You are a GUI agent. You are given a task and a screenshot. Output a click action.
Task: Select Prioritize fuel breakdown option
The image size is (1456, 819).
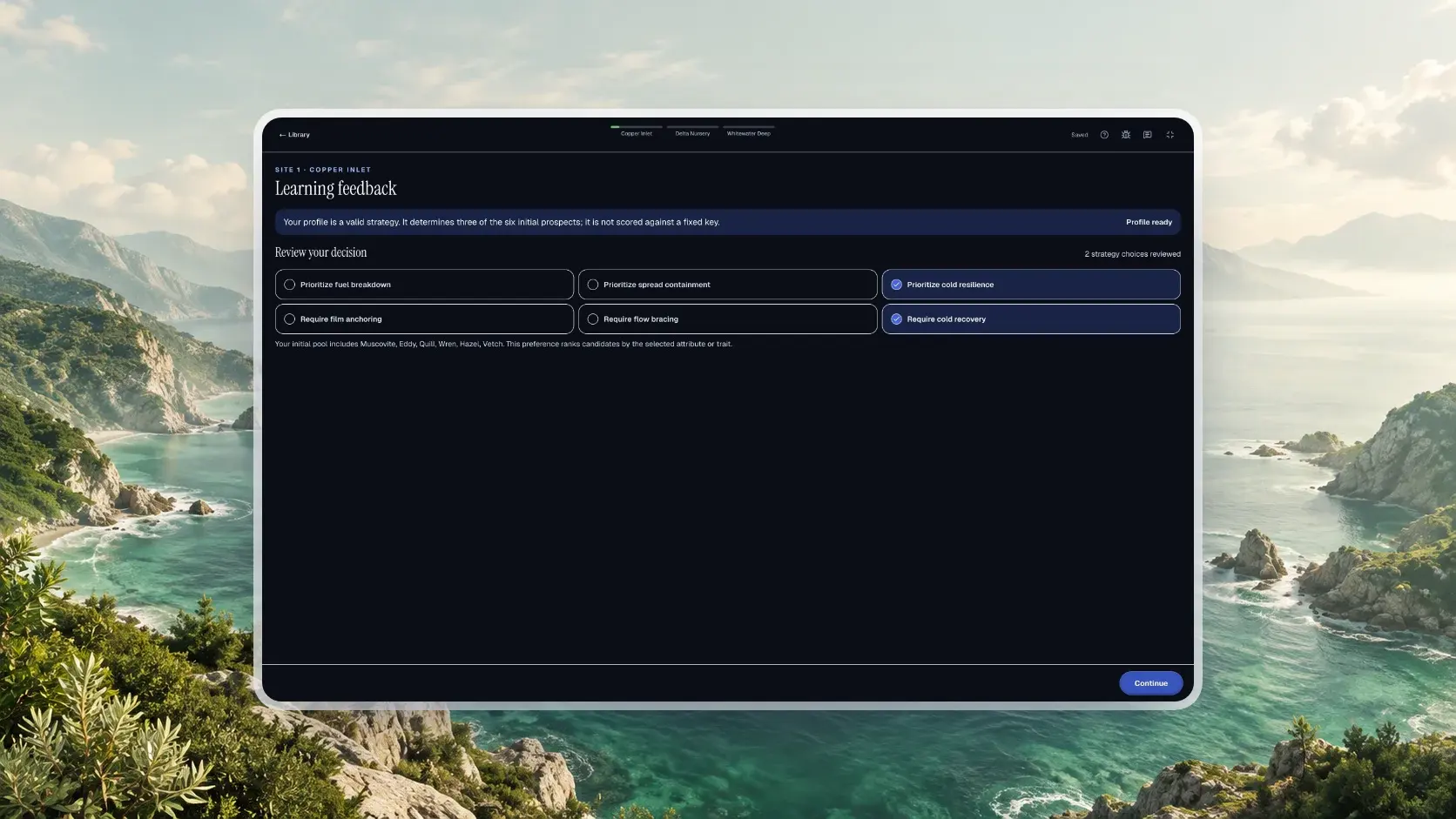coord(424,285)
